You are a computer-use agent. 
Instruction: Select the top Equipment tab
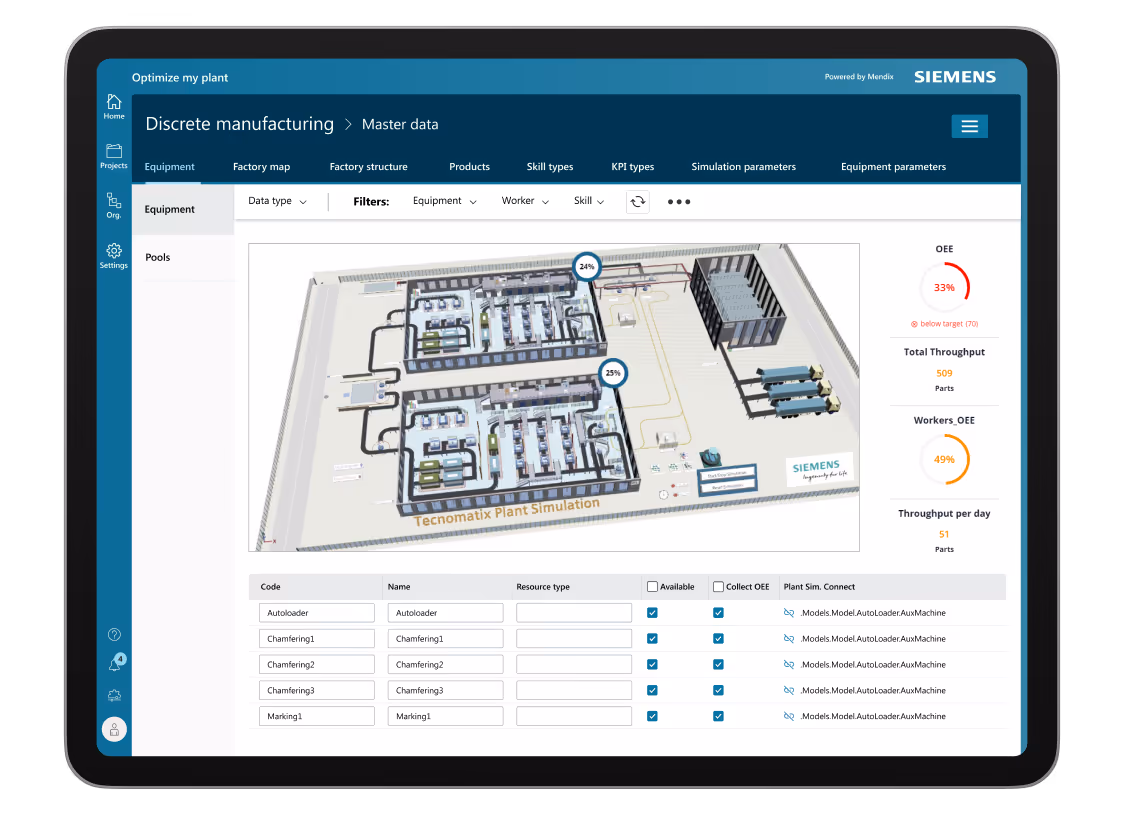[170, 167]
